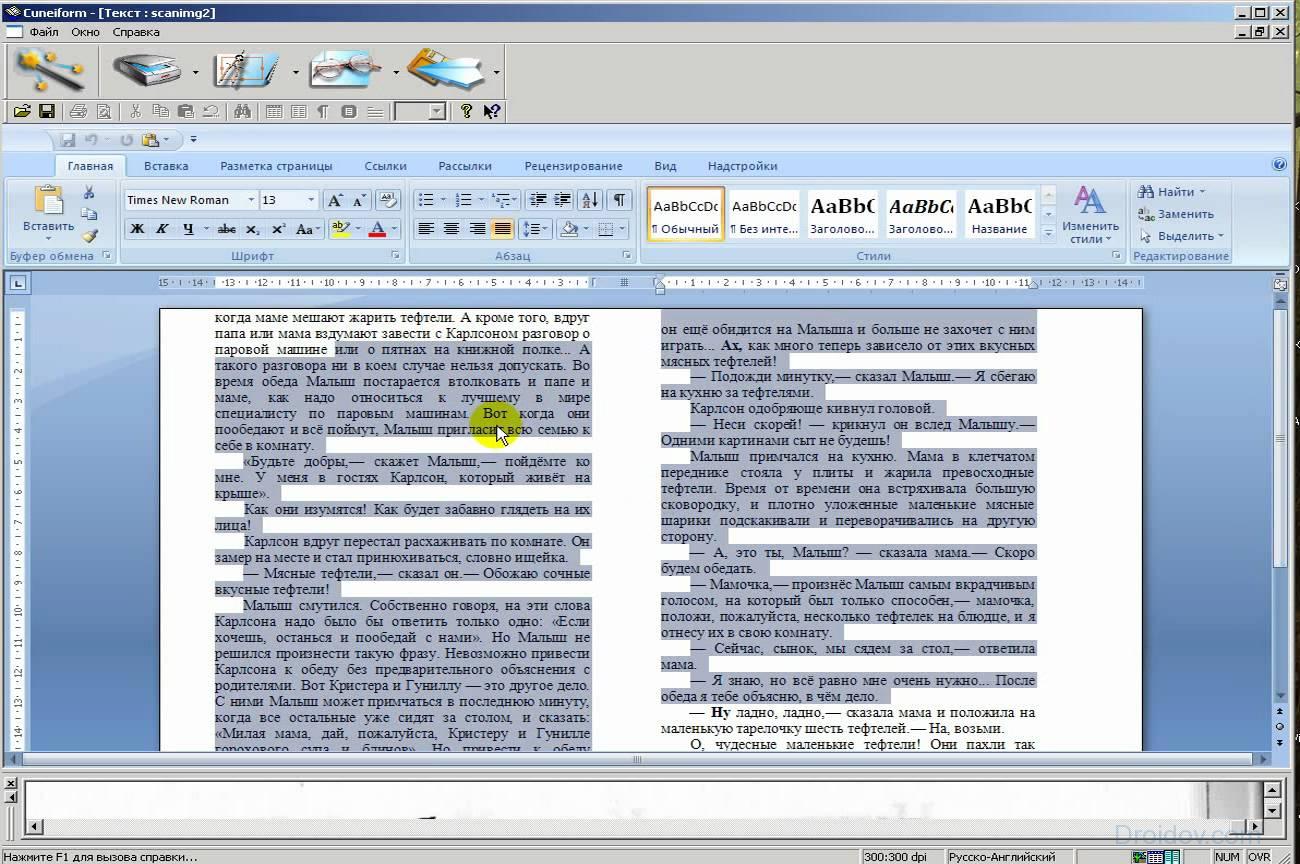The height and width of the screenshot is (864, 1300).
Task: Increase font size with the grow font icon
Action: coord(335,200)
